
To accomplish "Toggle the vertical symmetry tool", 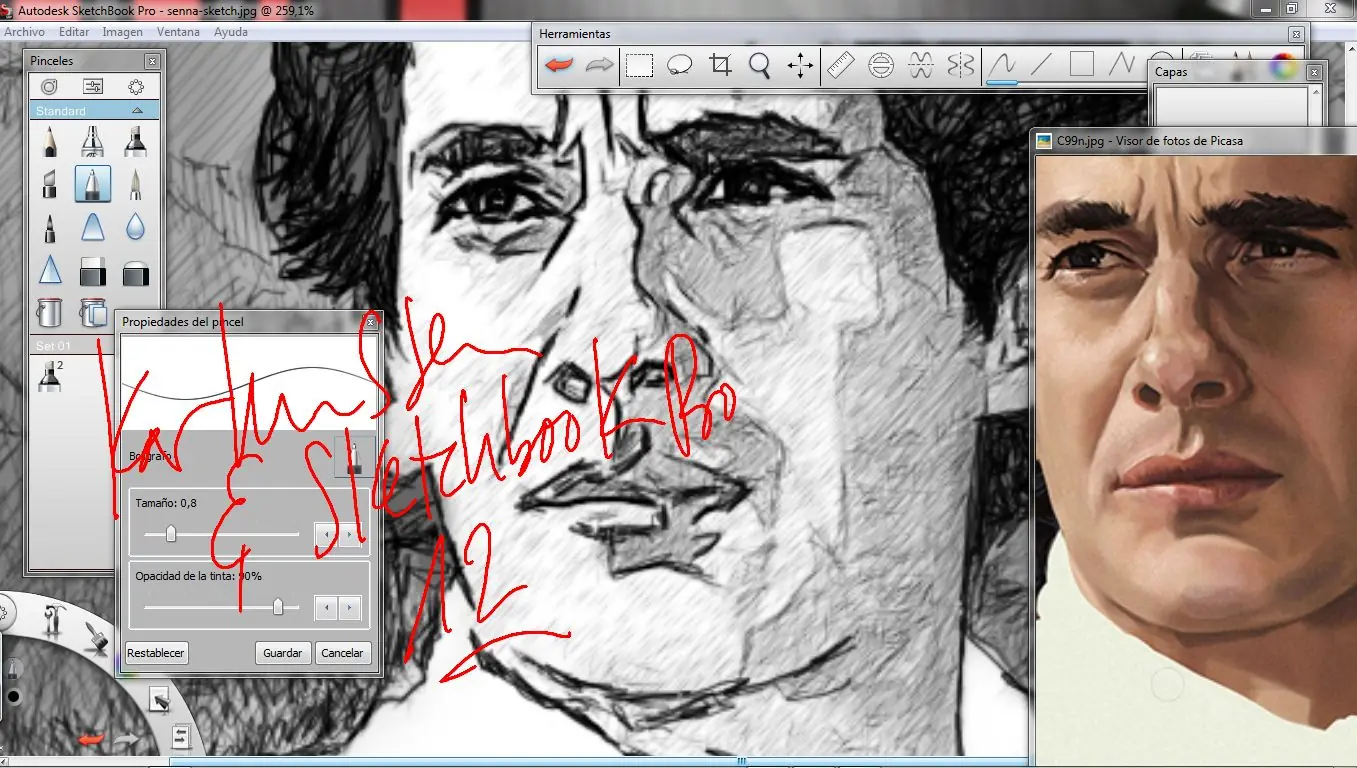I will pyautogui.click(x=961, y=66).
